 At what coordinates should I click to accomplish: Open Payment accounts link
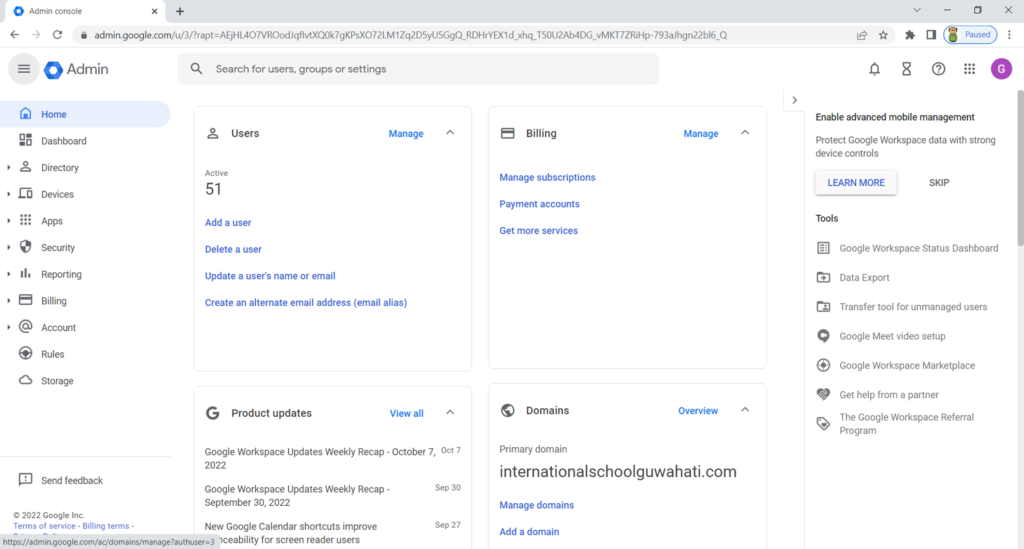pos(539,204)
